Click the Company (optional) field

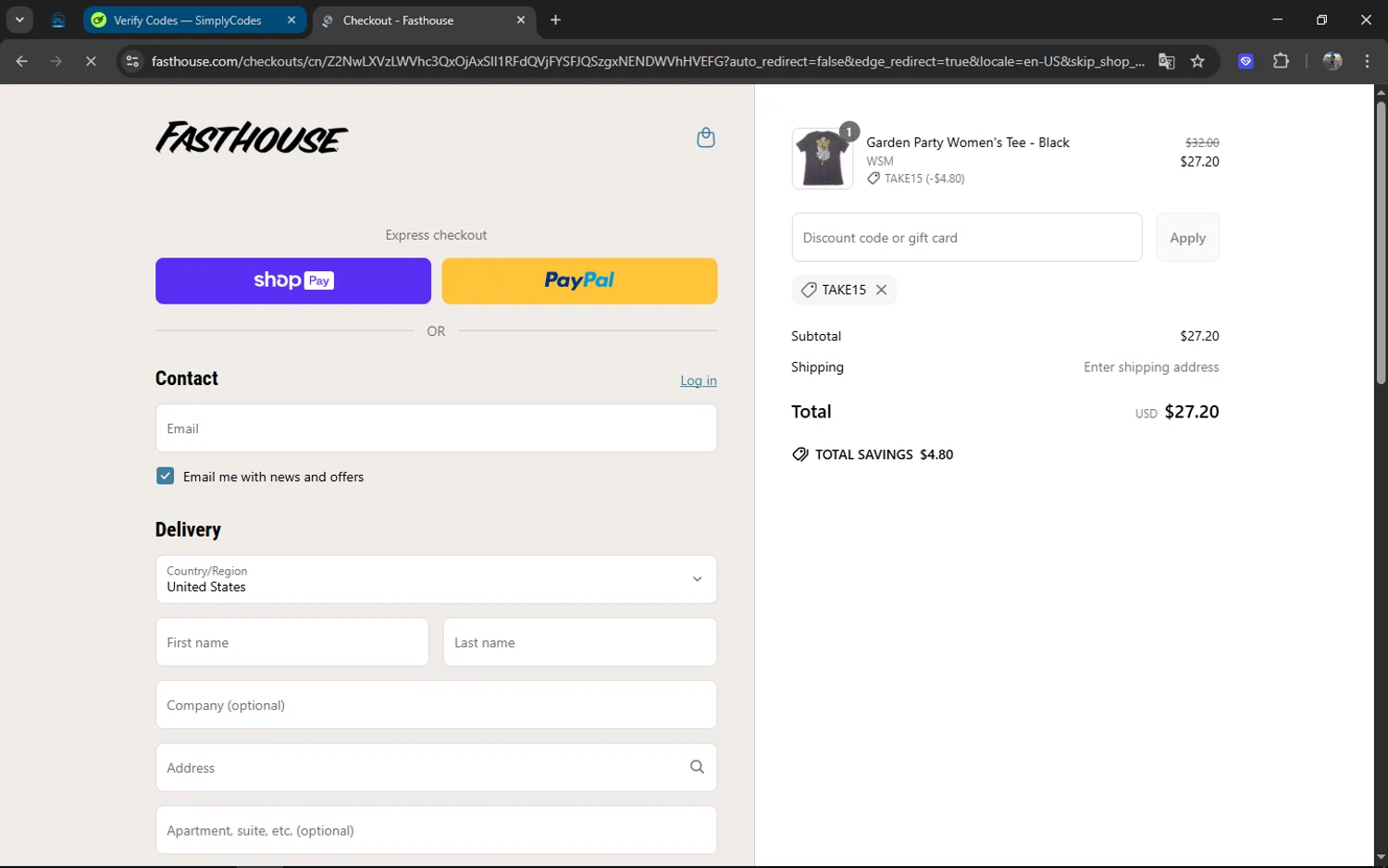point(436,705)
